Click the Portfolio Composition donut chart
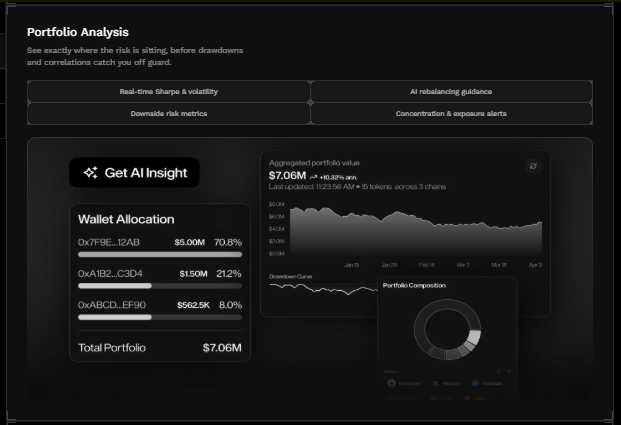 pos(448,330)
